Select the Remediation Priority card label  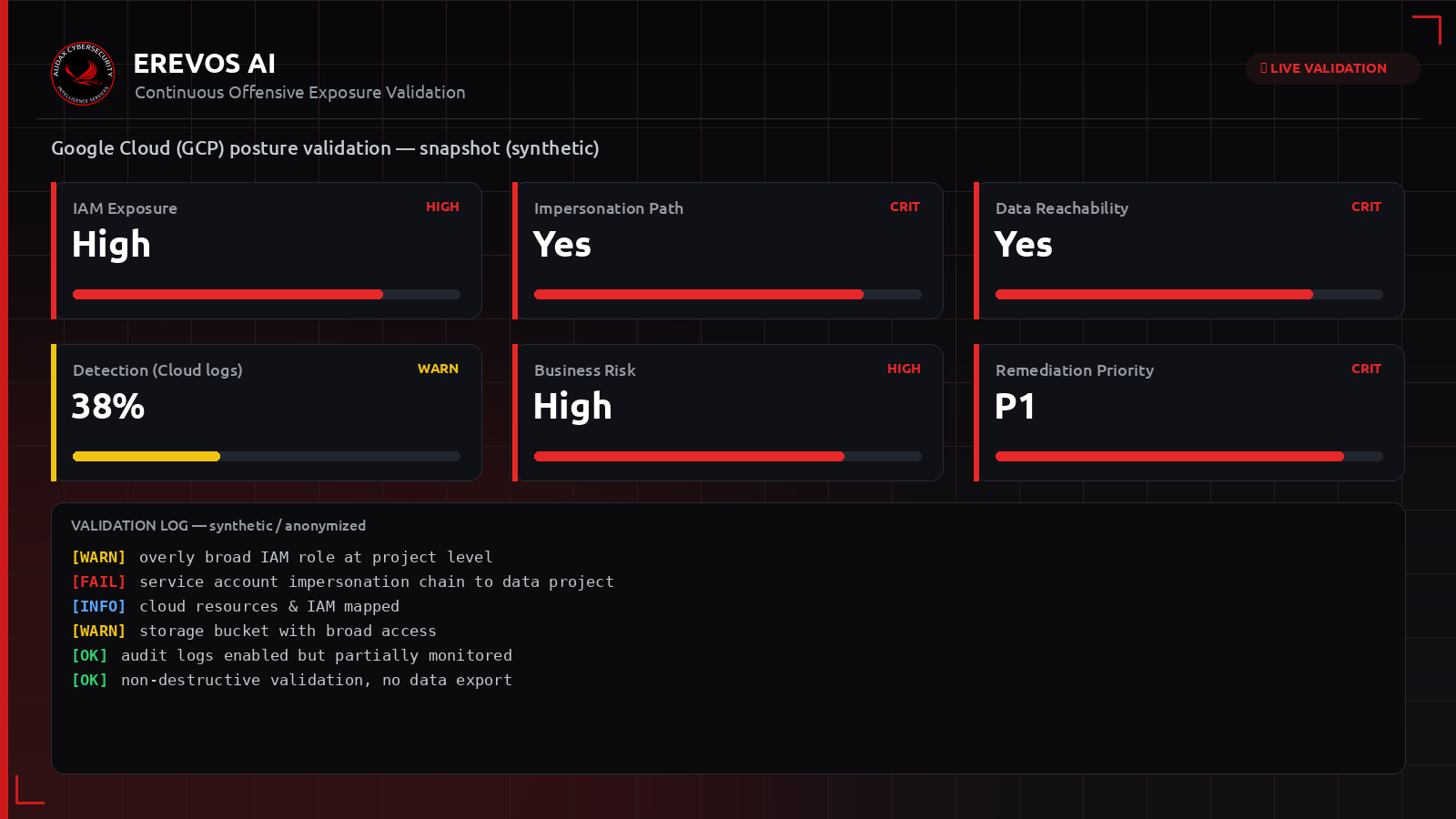[x=1075, y=370]
